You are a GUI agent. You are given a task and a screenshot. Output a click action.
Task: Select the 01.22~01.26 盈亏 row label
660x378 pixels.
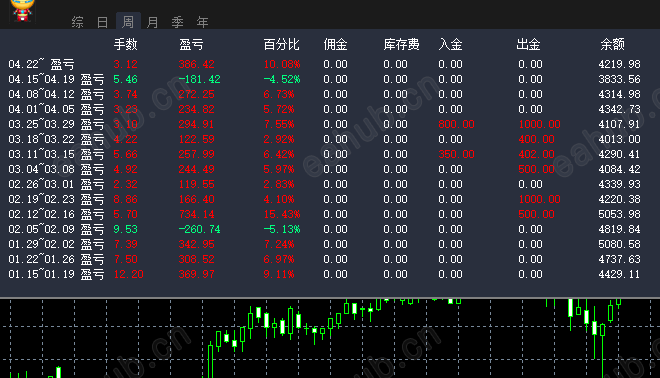56,259
